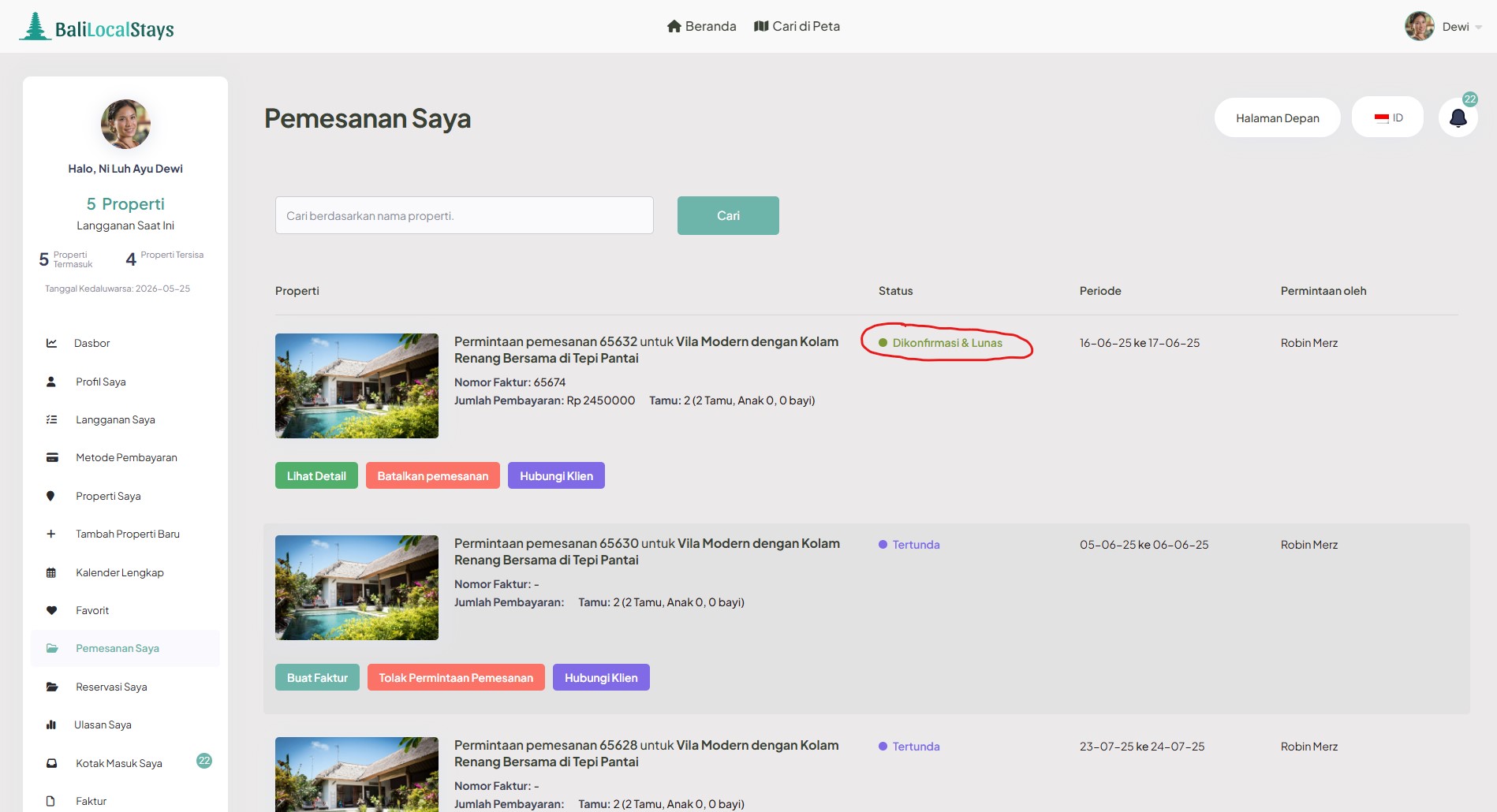Open Properti Saya in sidebar

coord(108,496)
